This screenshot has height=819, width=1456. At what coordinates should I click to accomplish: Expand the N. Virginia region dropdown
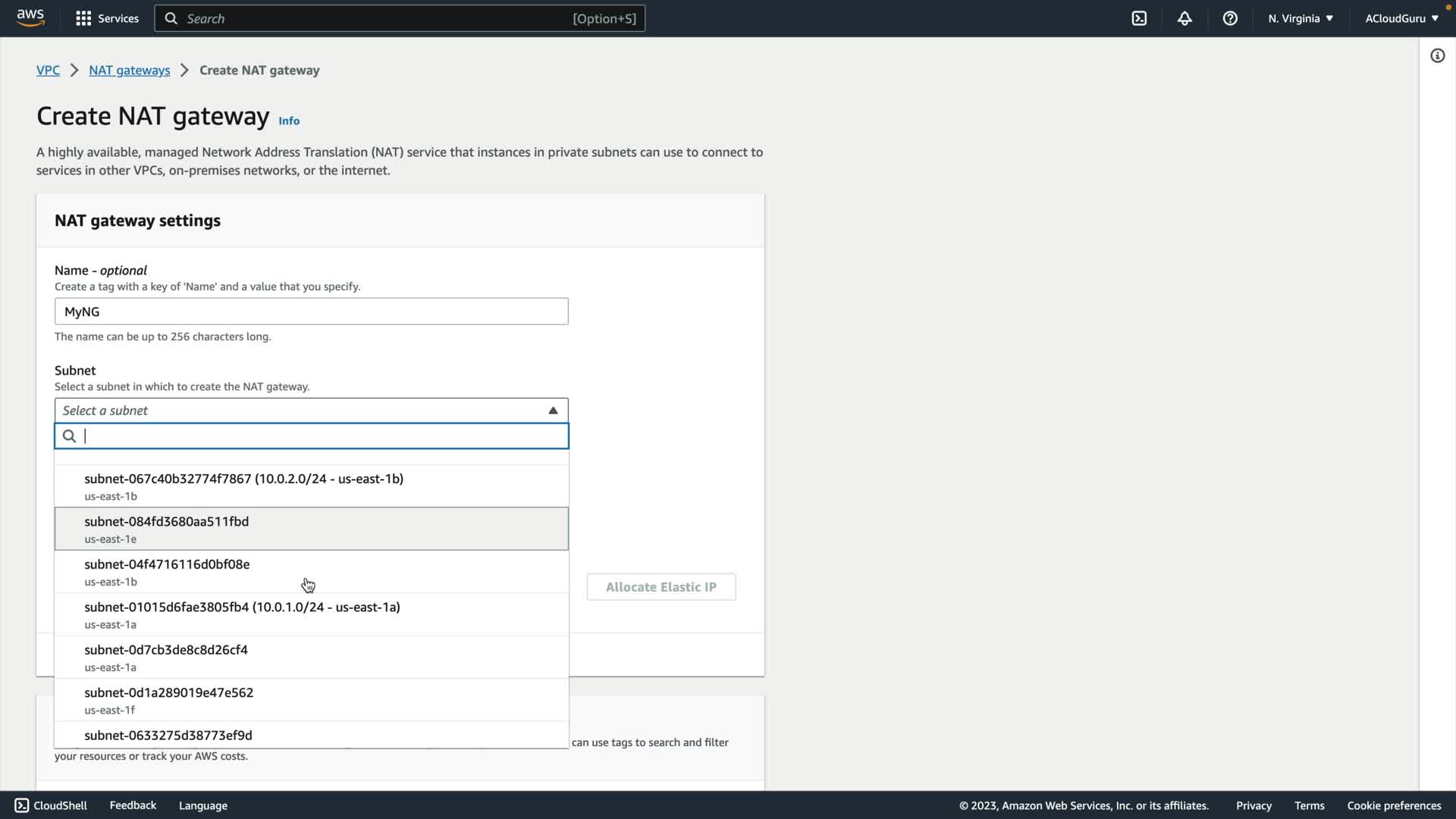point(1300,18)
